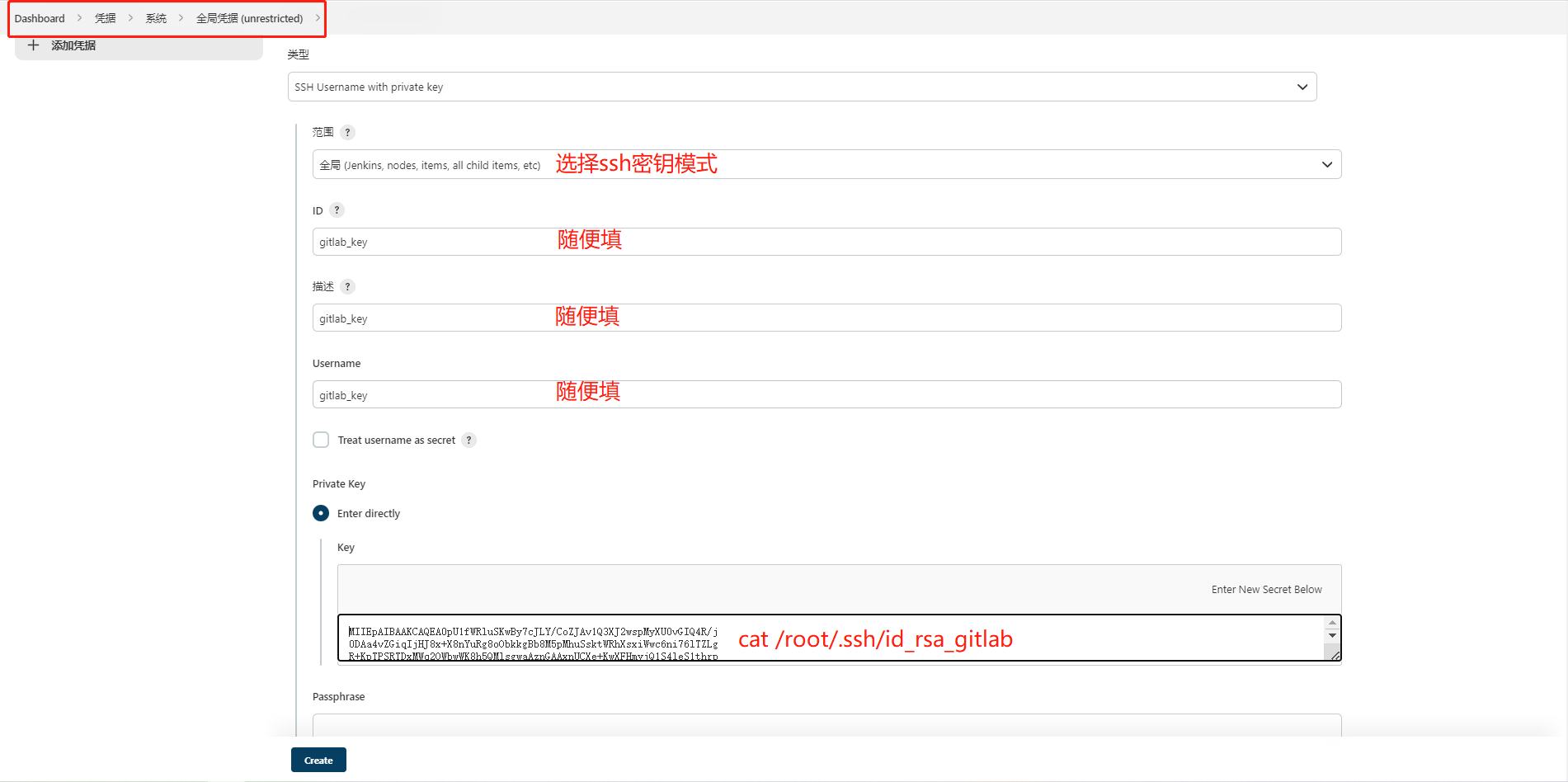1568x782 pixels.
Task: Navigate to 系统 breadcrumb item
Action: click(156, 17)
